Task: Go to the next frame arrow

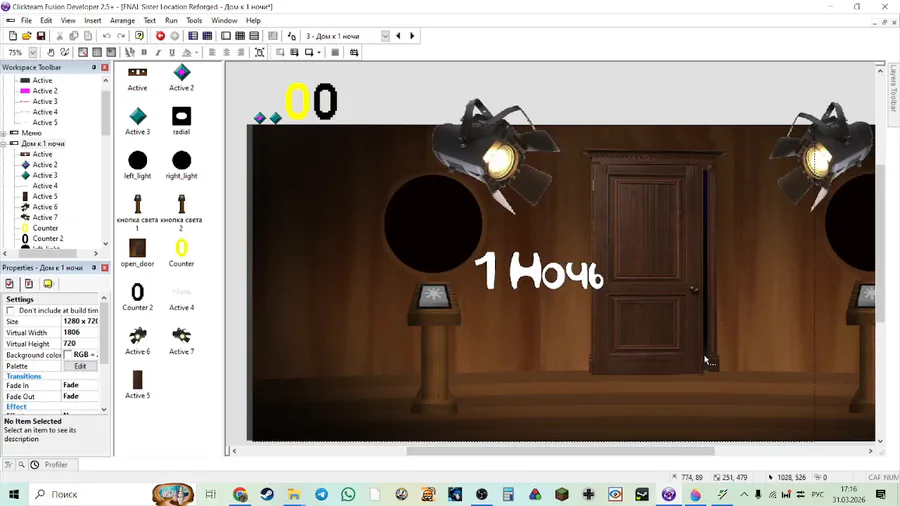Action: pos(412,36)
